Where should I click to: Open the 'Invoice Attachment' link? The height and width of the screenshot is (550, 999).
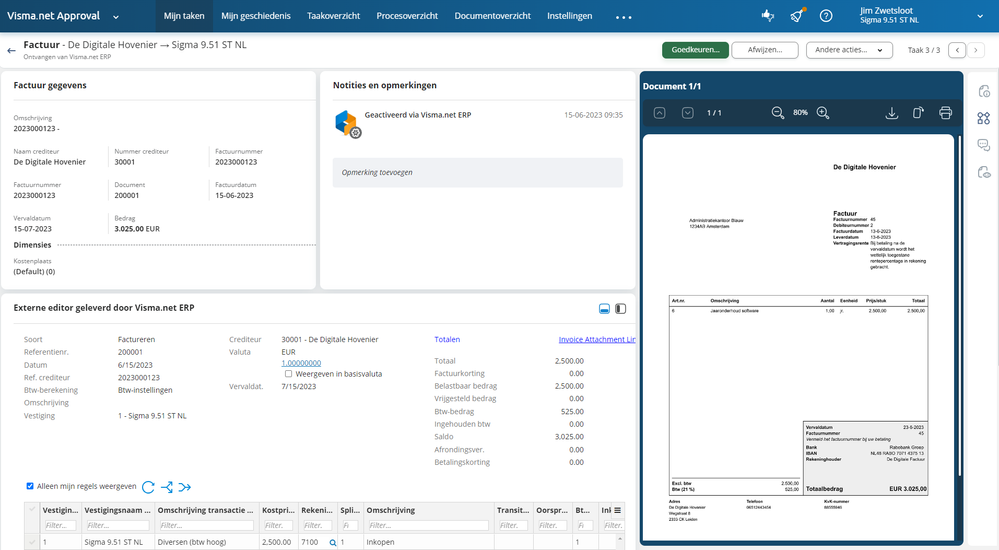596,340
